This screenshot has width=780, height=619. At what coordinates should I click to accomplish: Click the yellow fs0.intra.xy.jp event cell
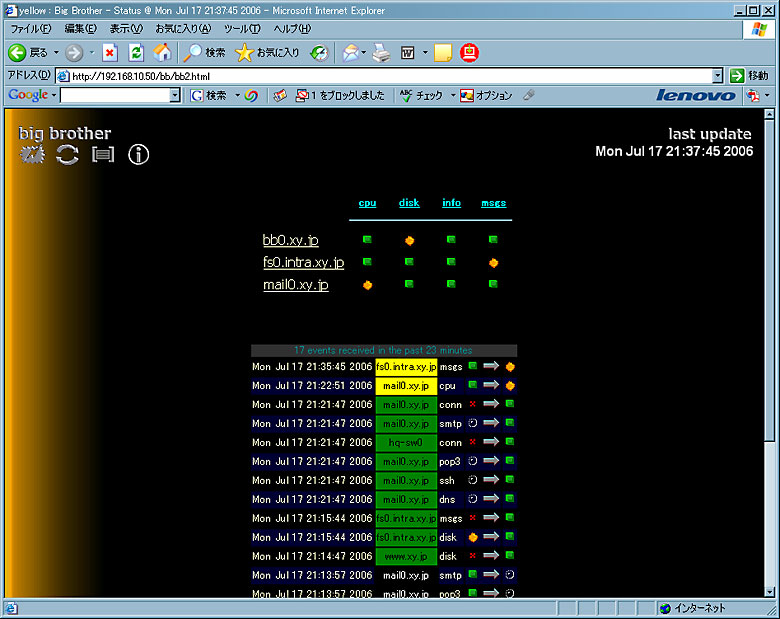click(406, 367)
